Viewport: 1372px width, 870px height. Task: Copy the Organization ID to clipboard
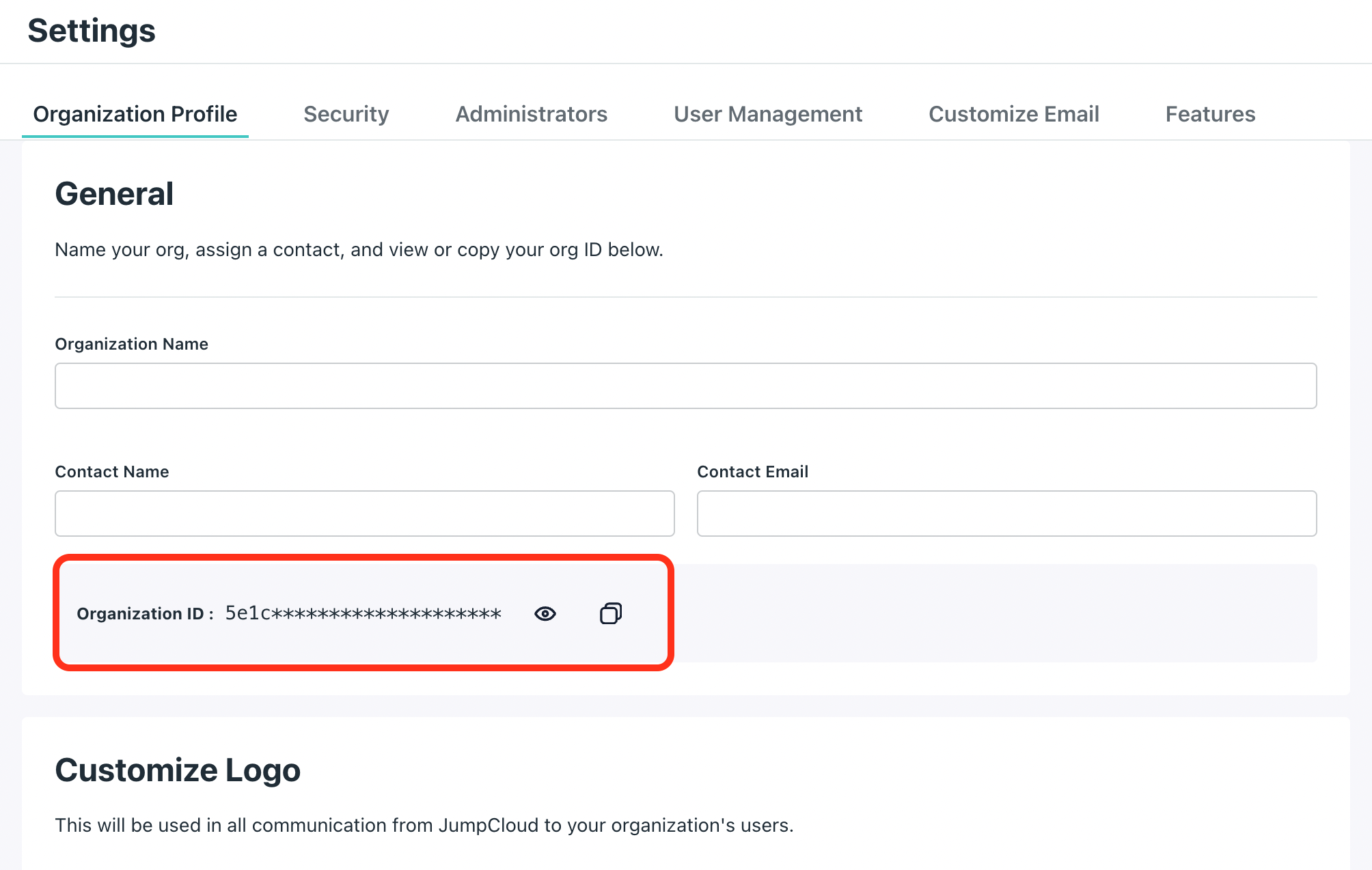(610, 613)
